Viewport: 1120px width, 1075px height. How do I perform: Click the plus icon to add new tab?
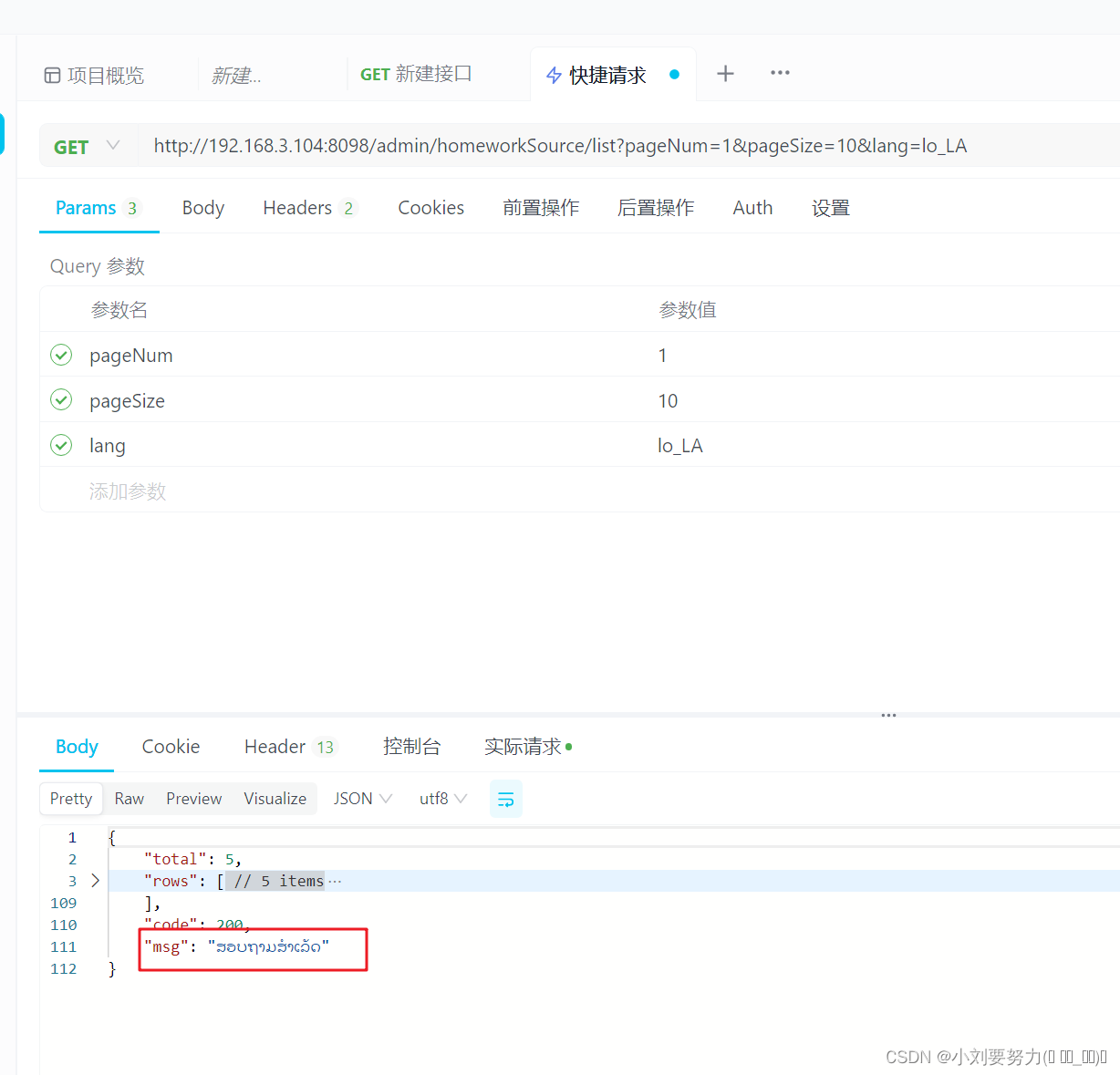[725, 74]
